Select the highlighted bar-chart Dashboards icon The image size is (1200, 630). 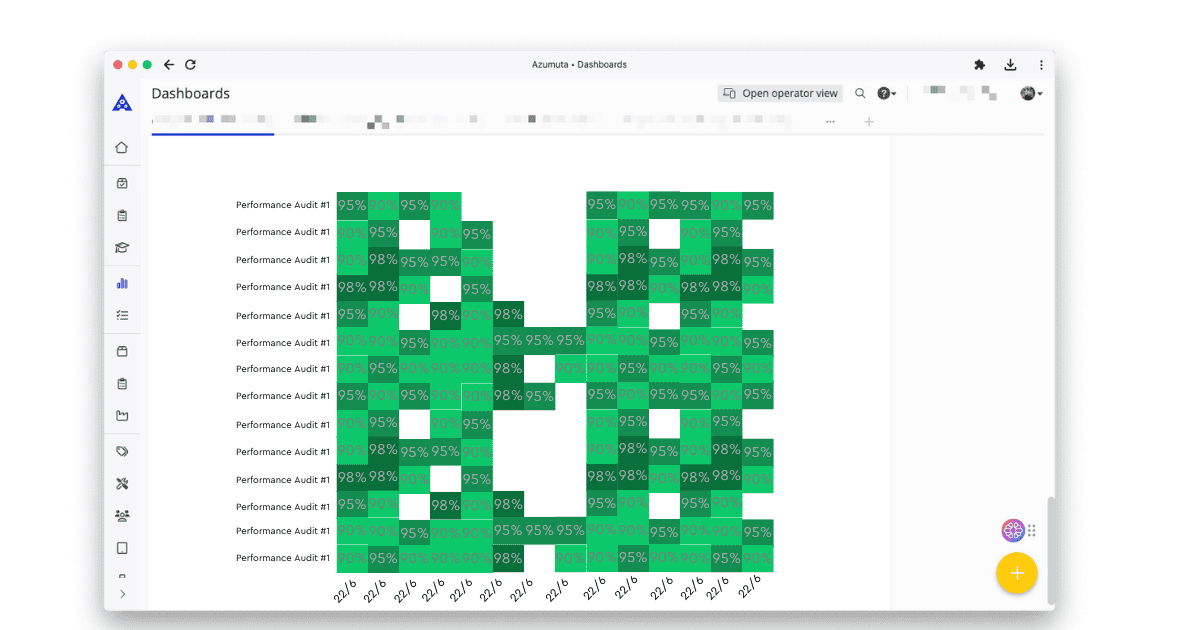click(x=122, y=283)
